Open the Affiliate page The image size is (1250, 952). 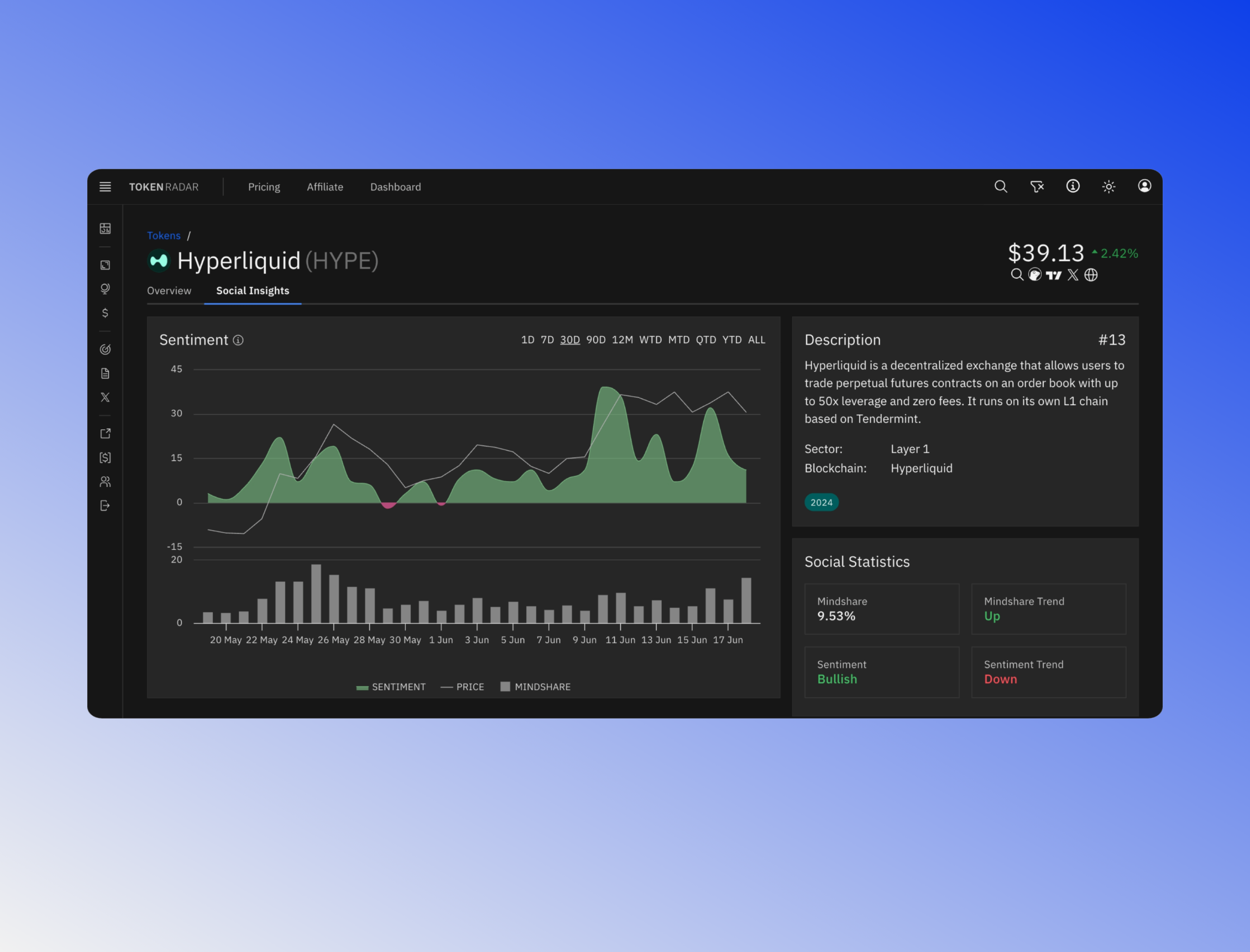pos(325,187)
